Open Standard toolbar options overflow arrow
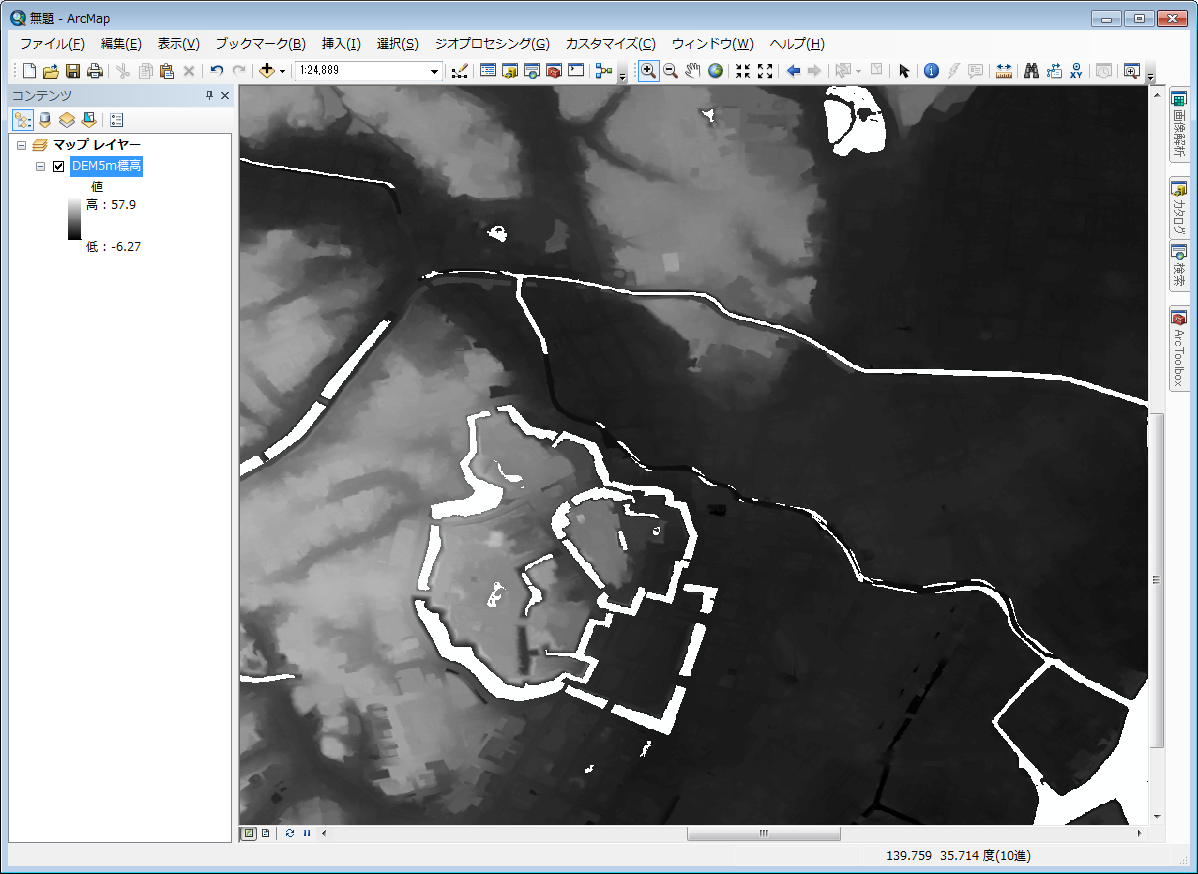 tap(622, 76)
